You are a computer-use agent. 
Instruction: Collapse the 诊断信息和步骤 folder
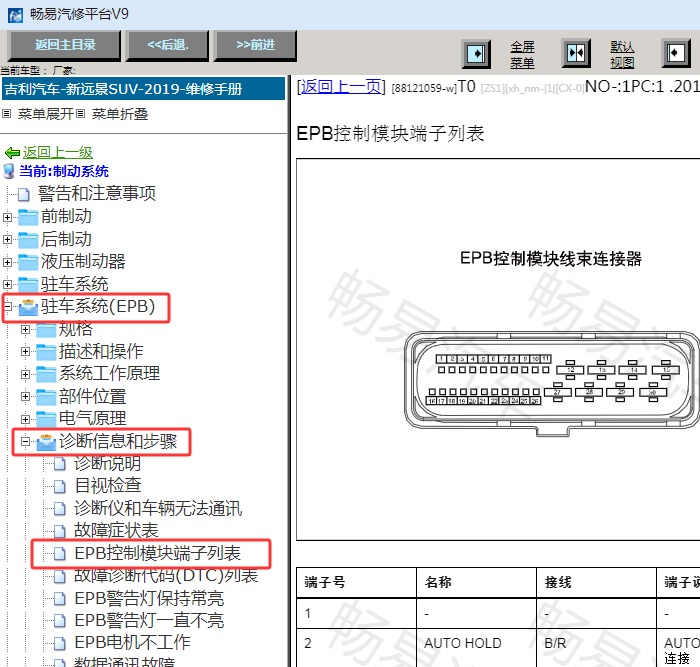(25, 442)
